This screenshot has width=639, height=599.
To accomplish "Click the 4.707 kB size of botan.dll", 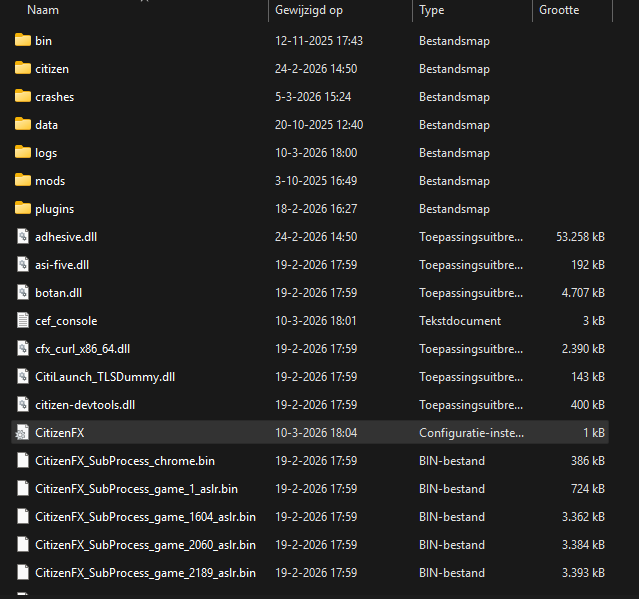I will point(583,293).
